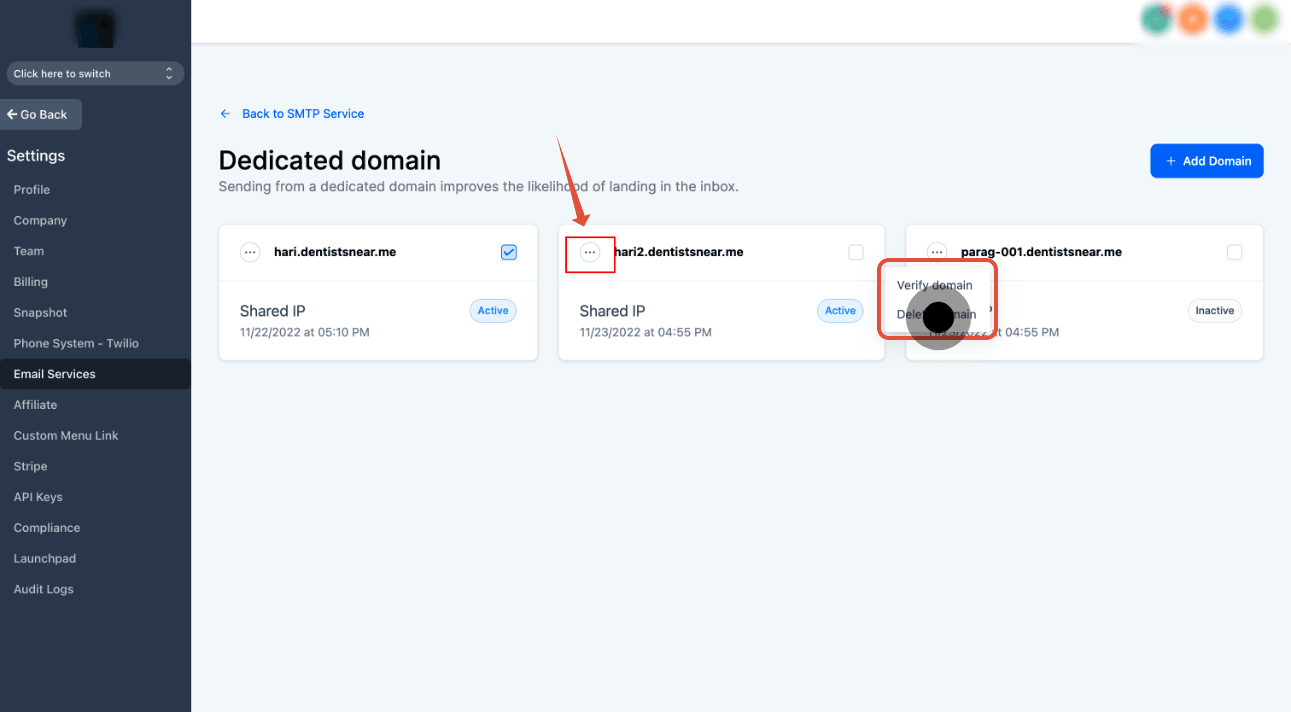Click the Dedicated domain heading
The image size is (1291, 712).
click(330, 160)
